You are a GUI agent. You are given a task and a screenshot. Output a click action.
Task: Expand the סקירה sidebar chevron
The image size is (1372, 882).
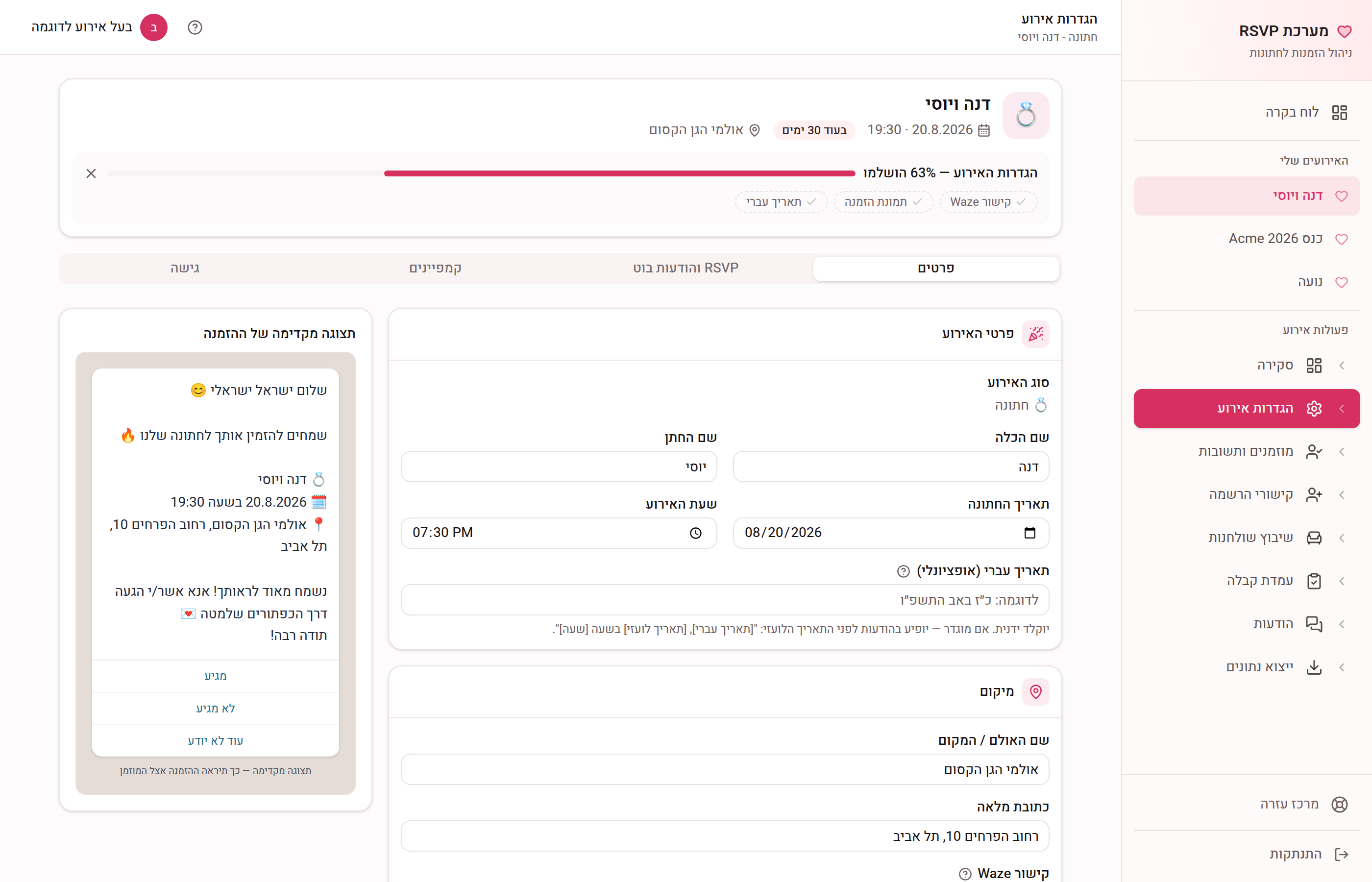click(x=1342, y=366)
